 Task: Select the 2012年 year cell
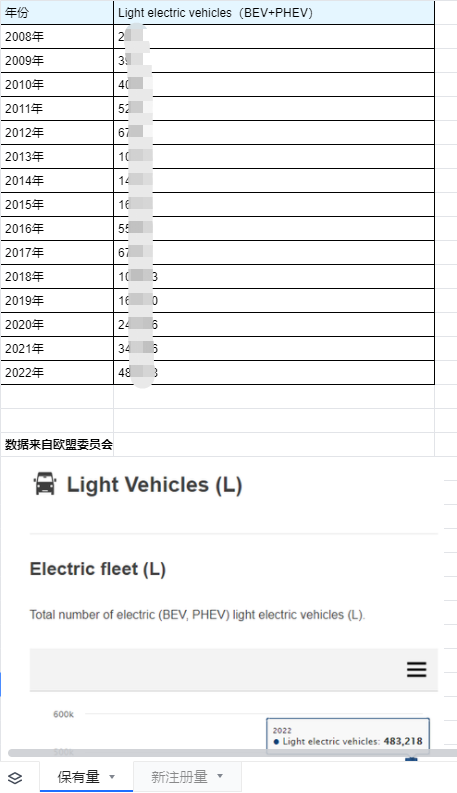click(57, 133)
